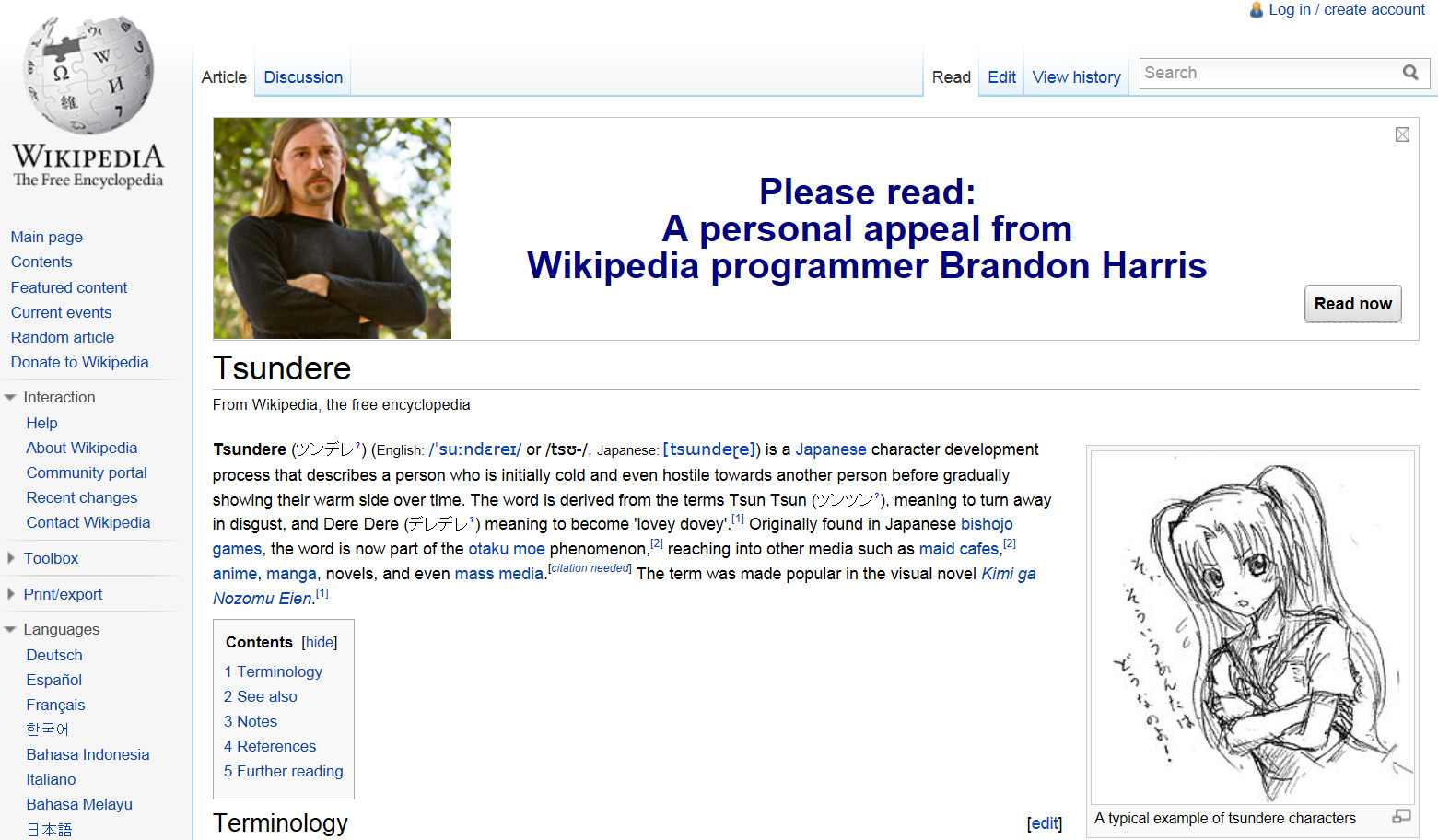Click the tsundere character sketch thumbnail
The width and height of the screenshot is (1438, 840).
[x=1253, y=627]
